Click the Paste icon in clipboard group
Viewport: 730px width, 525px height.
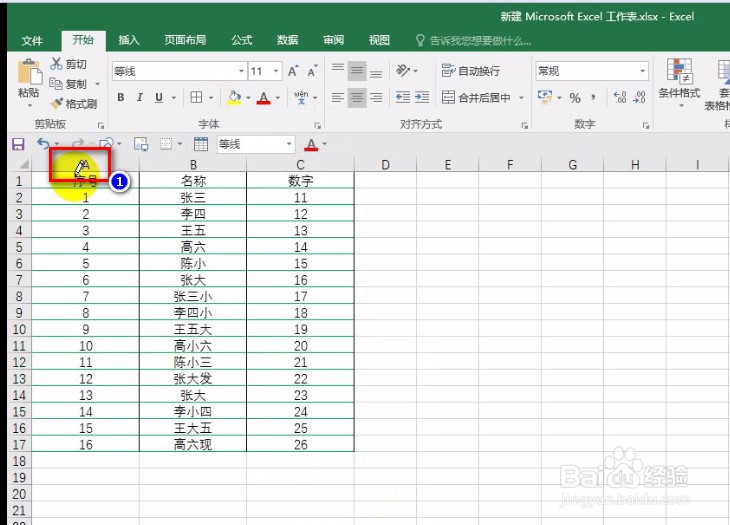tap(29, 71)
